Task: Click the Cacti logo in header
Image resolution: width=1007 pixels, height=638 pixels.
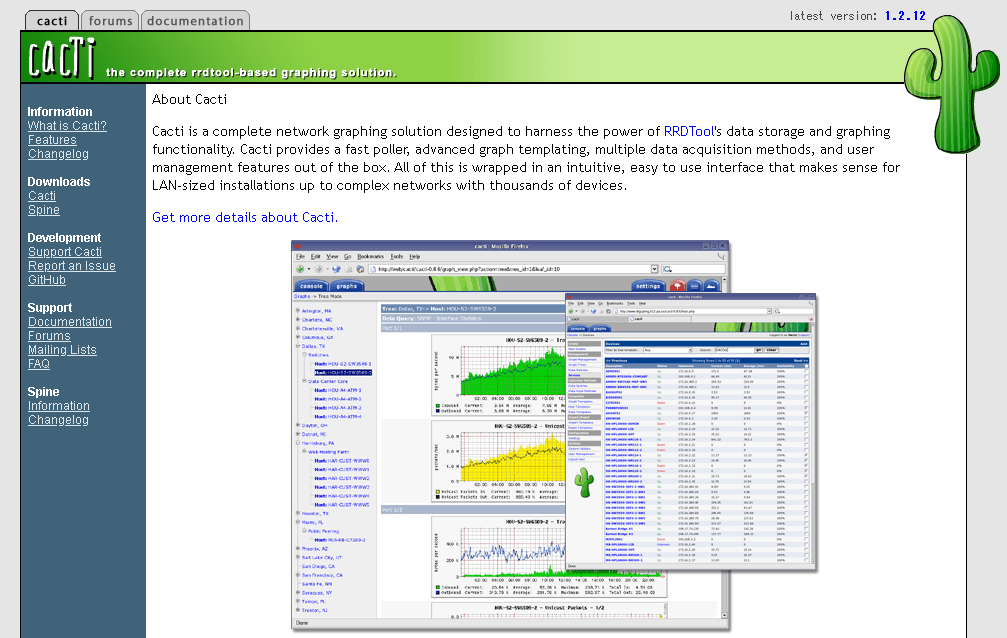Action: [62, 58]
